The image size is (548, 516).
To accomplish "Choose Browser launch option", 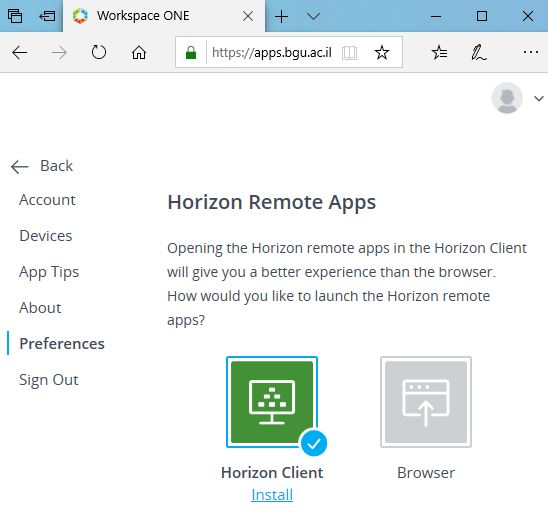I will click(x=426, y=402).
